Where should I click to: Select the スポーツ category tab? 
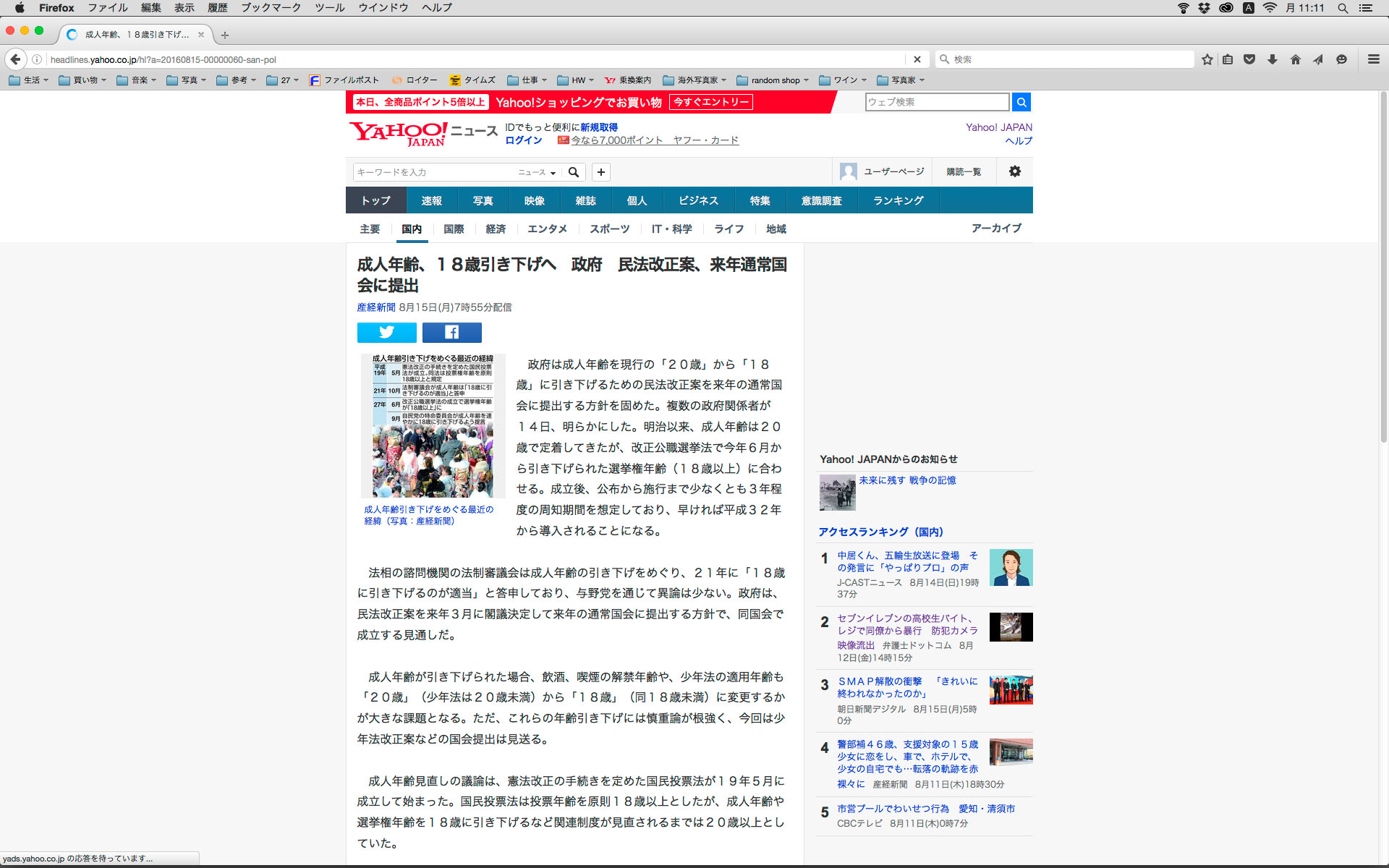[609, 229]
